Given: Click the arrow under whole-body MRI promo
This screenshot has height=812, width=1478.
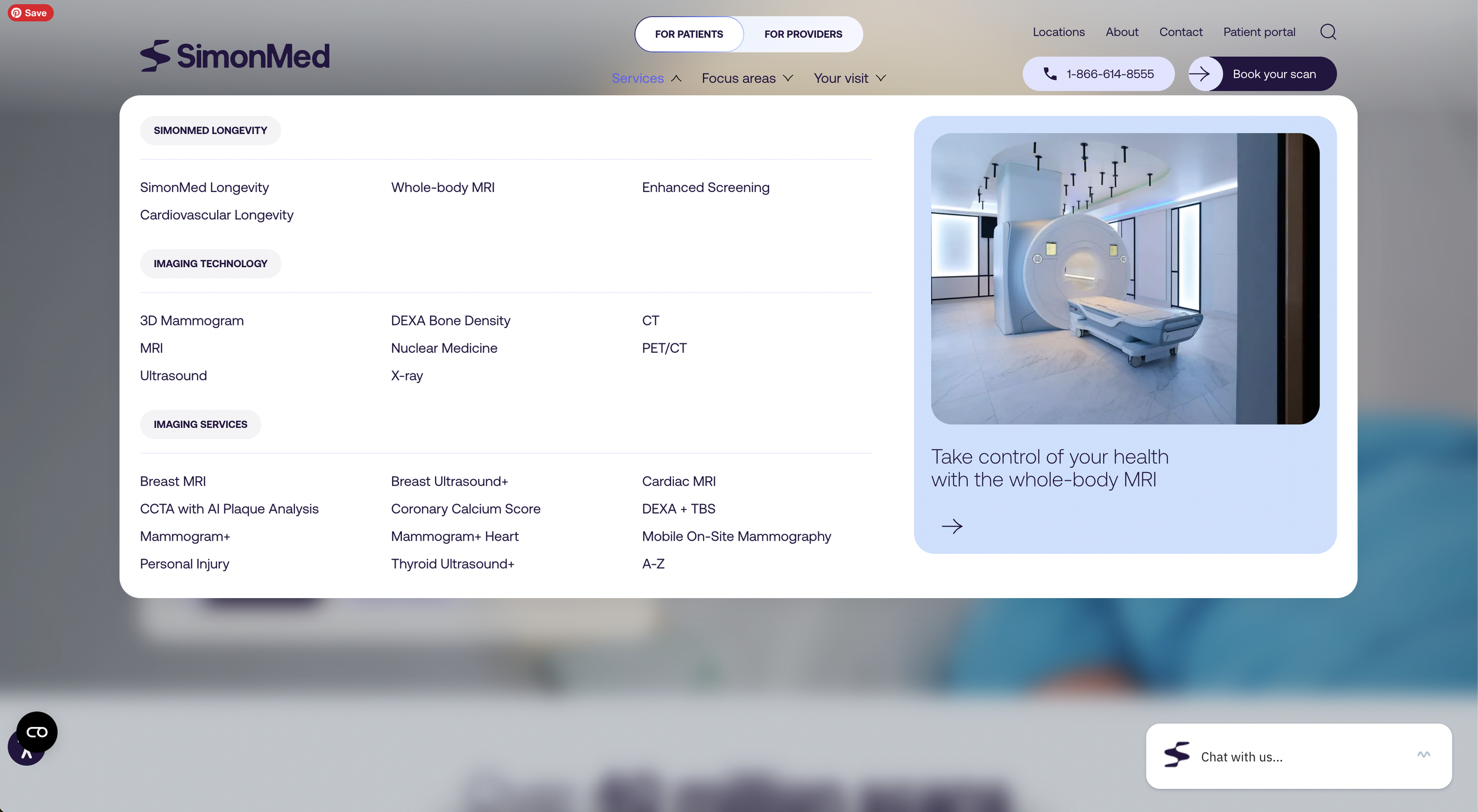Looking at the screenshot, I should click(952, 526).
